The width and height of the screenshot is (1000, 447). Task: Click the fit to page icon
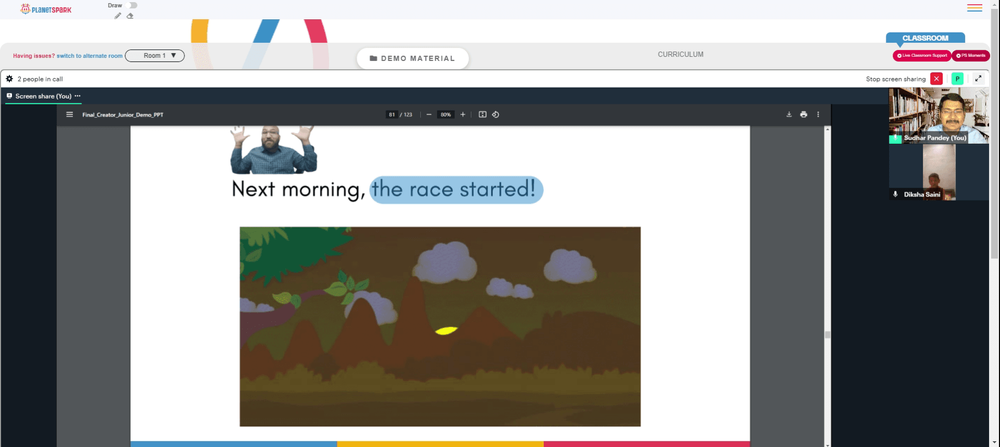483,115
